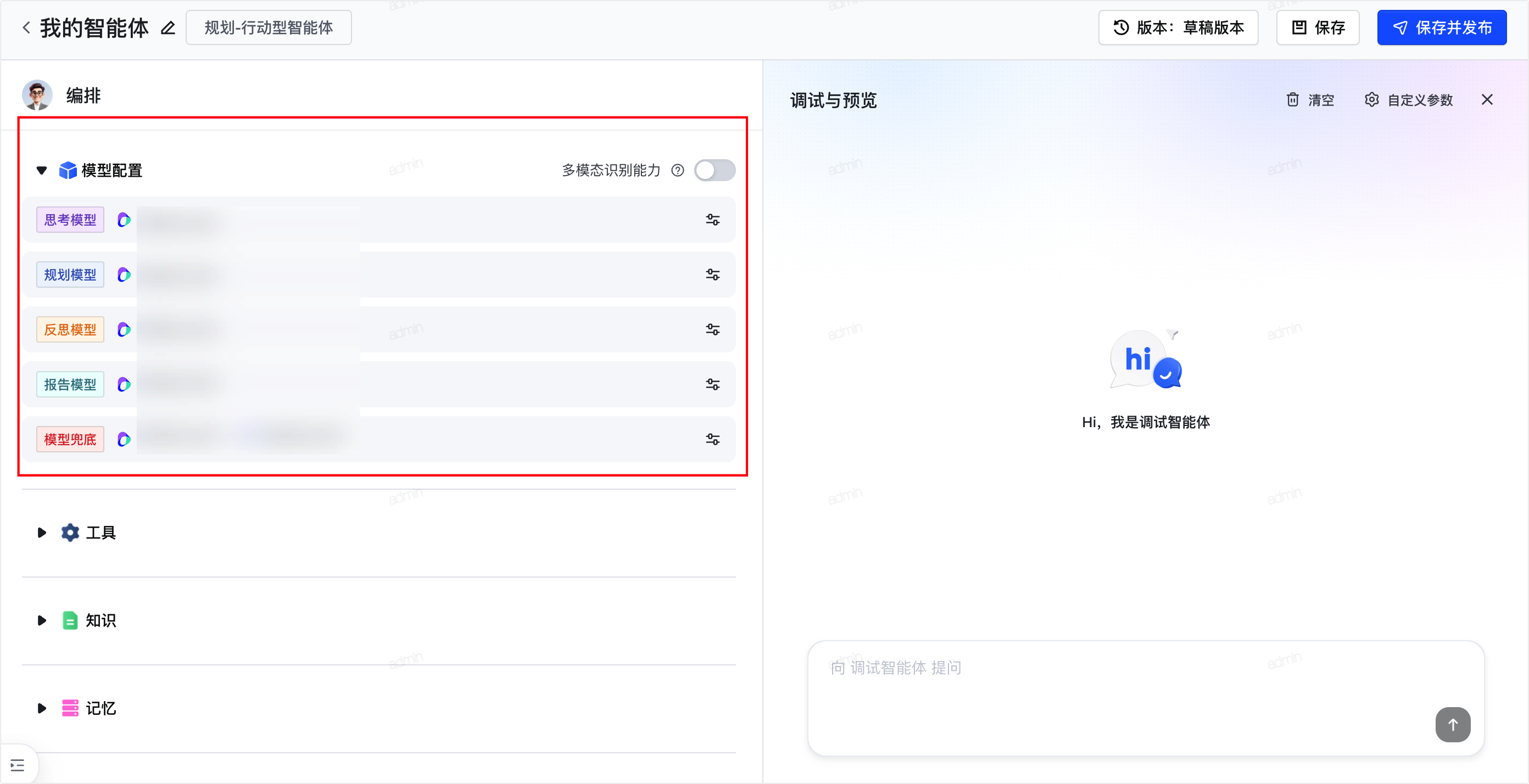Click the model logo in 思考模型 row
The image size is (1529, 784).
tap(124, 220)
